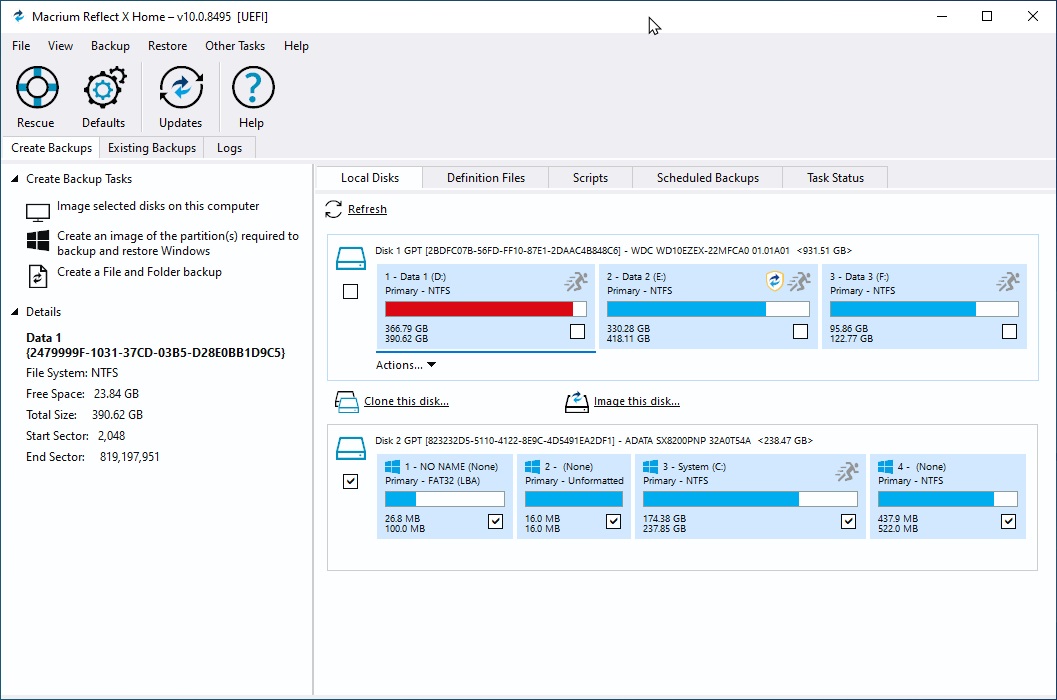Click the Disk 2 GPT ADATA header text

594,440
